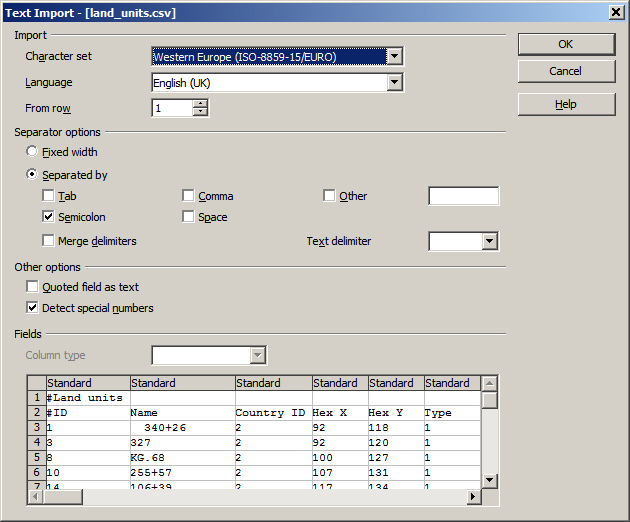630x522 pixels.
Task: Click row number 3 in preview
Action: [x=37, y=428]
